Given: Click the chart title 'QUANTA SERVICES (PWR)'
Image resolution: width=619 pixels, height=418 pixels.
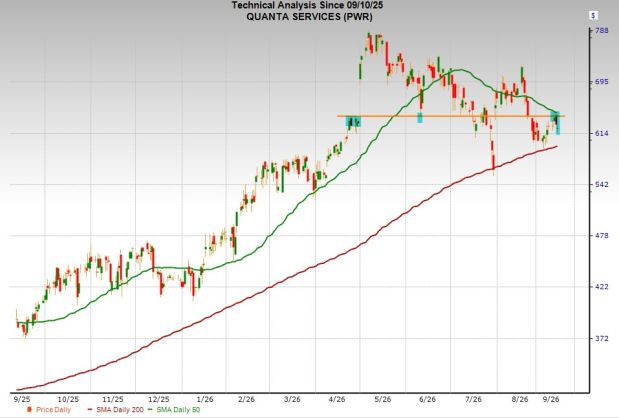Looking at the screenshot, I should click(309, 17).
